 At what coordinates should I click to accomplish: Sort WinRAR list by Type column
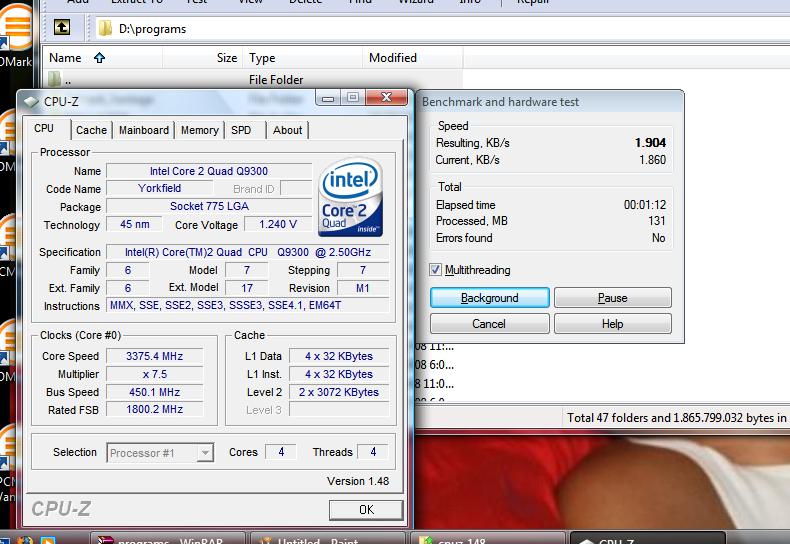tap(302, 58)
